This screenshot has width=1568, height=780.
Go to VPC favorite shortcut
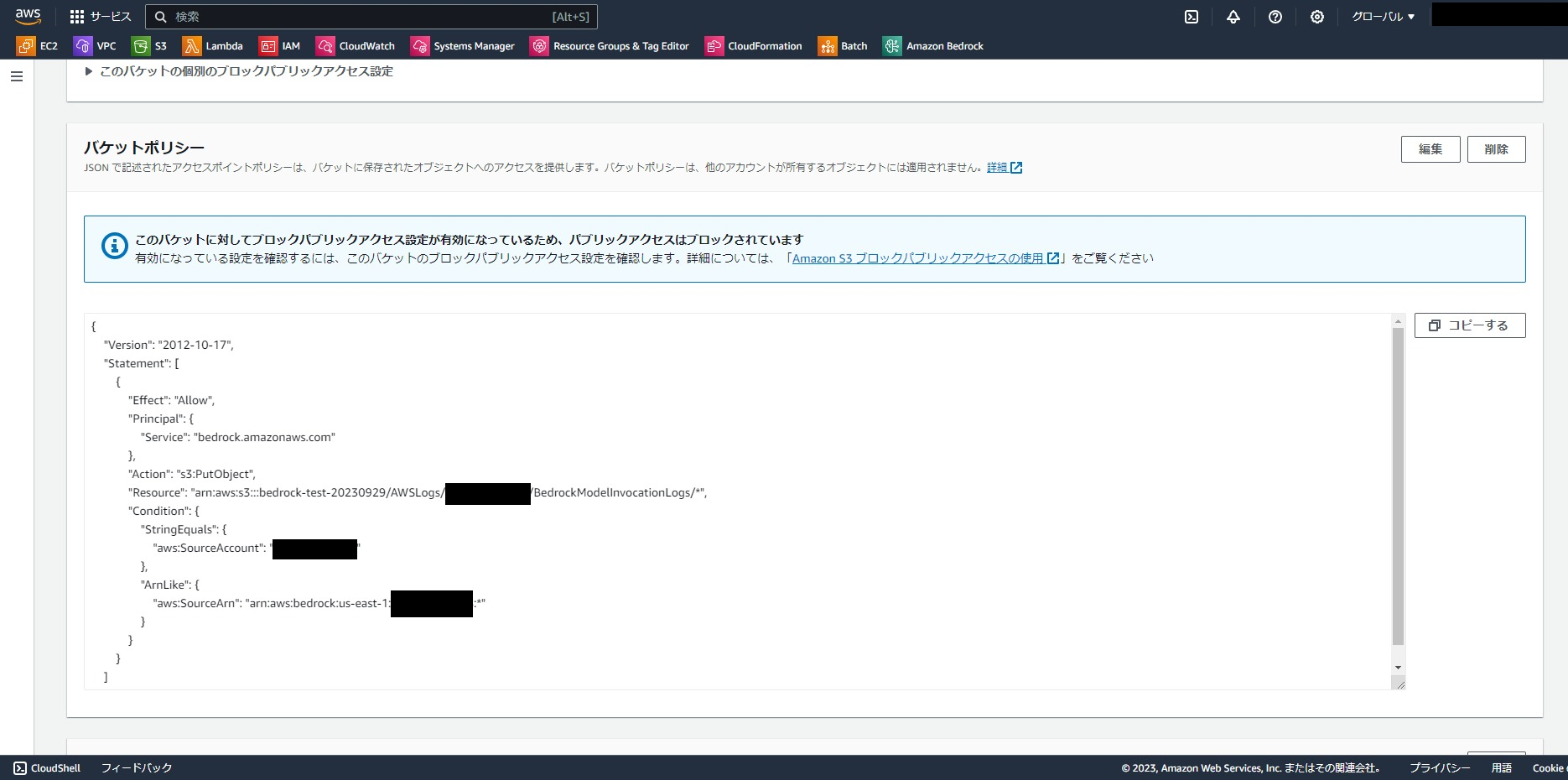[x=95, y=46]
